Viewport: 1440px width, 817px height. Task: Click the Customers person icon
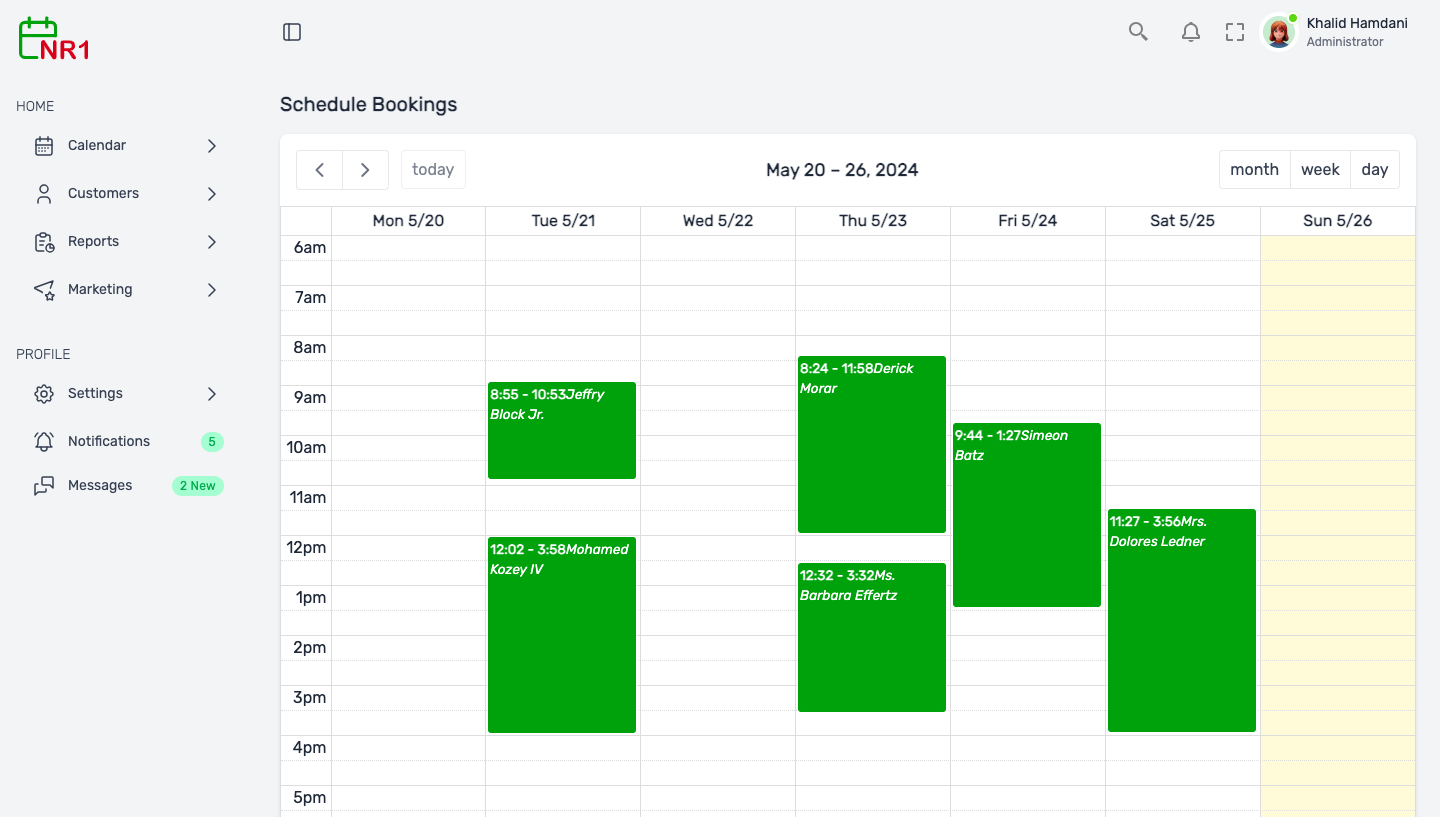pyautogui.click(x=44, y=194)
